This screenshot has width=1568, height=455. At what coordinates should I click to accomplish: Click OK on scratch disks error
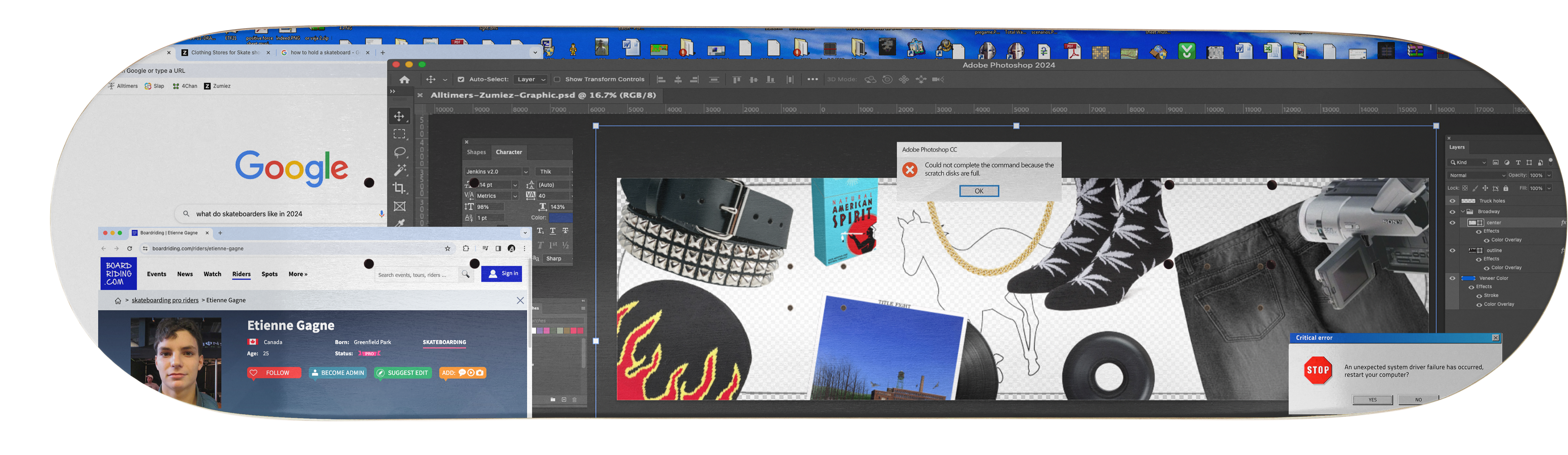(x=979, y=191)
